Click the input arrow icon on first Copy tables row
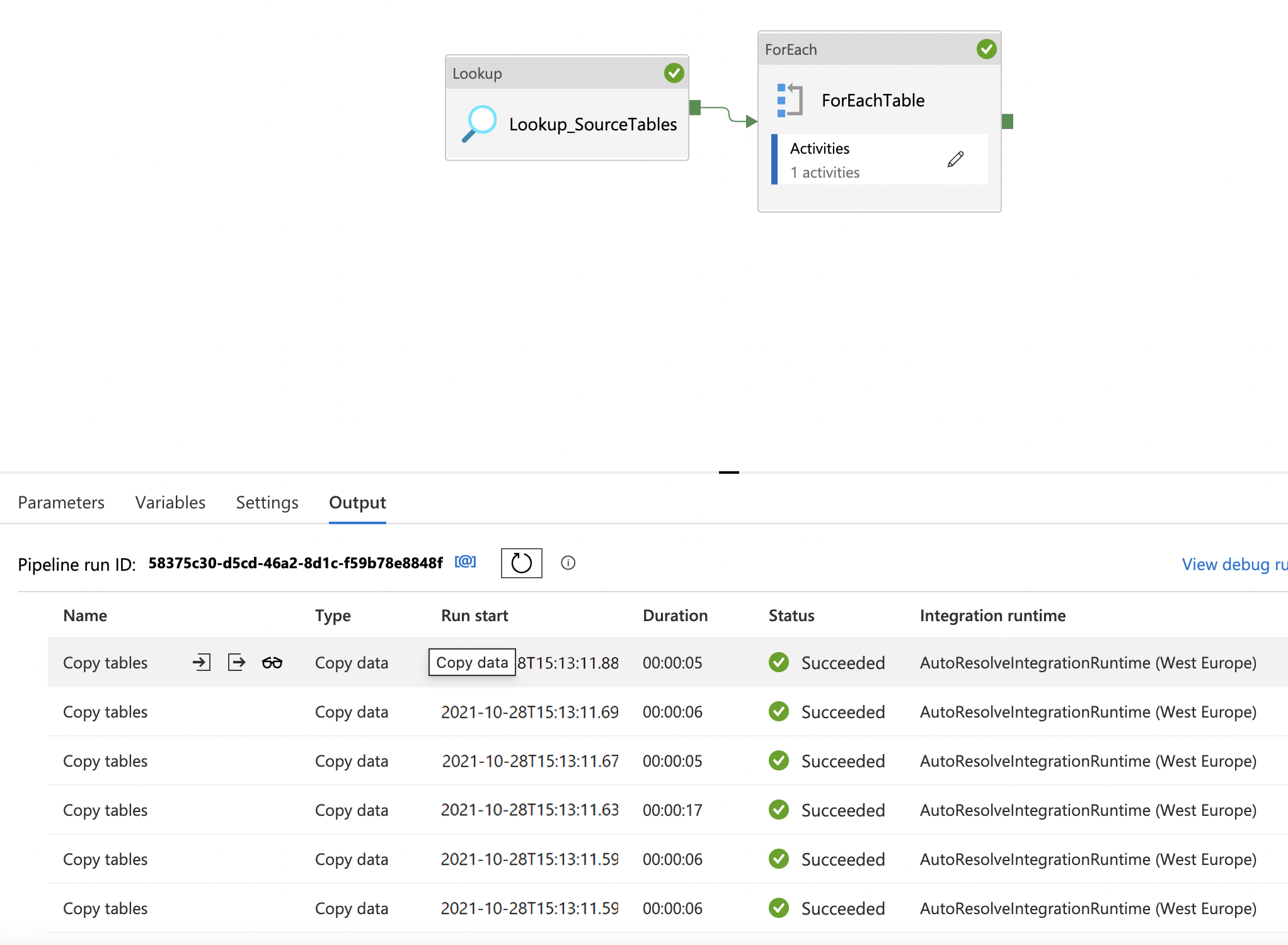The image size is (1288, 945). coord(201,662)
